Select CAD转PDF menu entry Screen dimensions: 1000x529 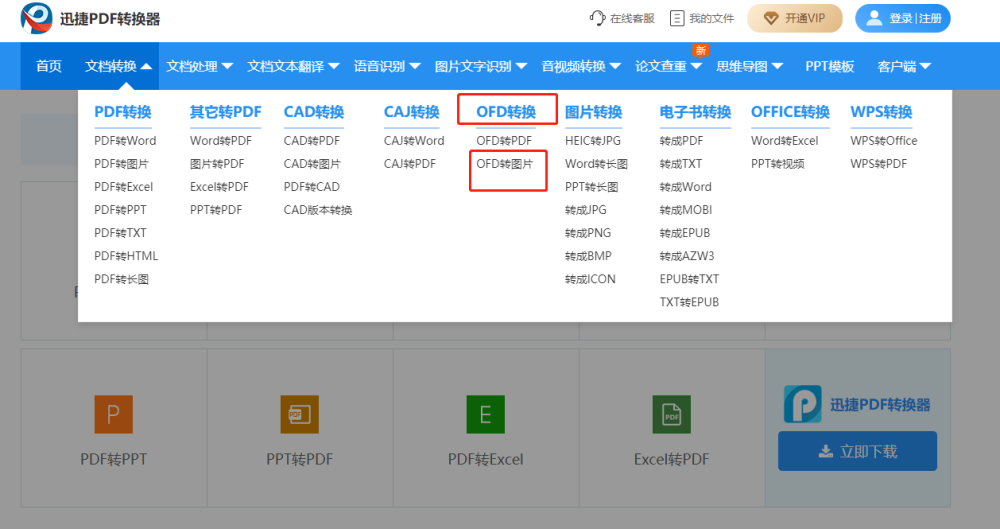[312, 140]
